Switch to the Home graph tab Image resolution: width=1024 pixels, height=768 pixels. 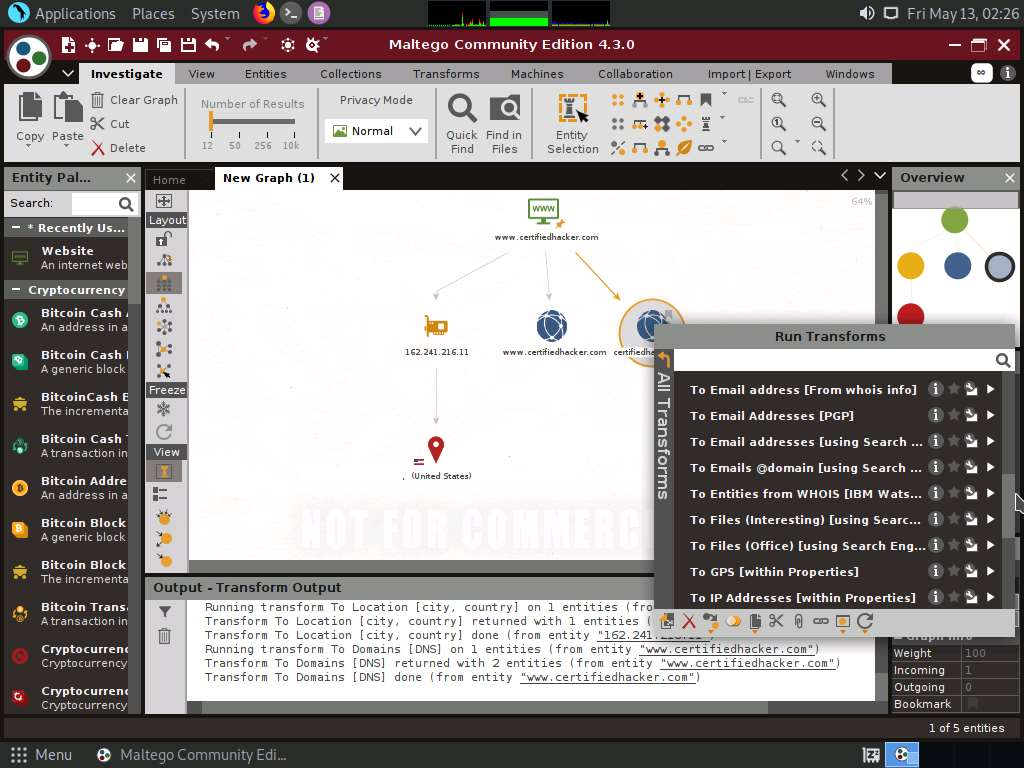pyautogui.click(x=169, y=180)
